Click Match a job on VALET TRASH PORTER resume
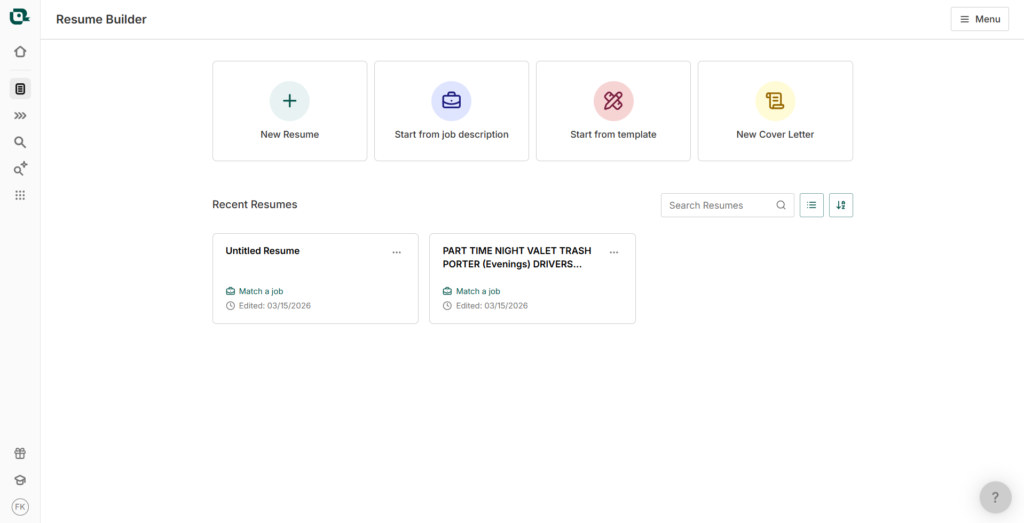This screenshot has height=523, width=1024. coord(472,291)
